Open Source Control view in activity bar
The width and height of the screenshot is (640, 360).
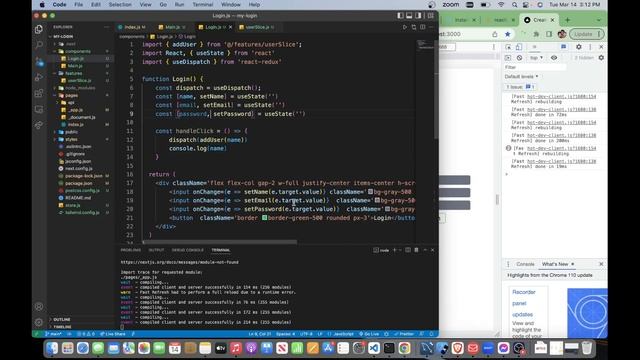(39, 62)
